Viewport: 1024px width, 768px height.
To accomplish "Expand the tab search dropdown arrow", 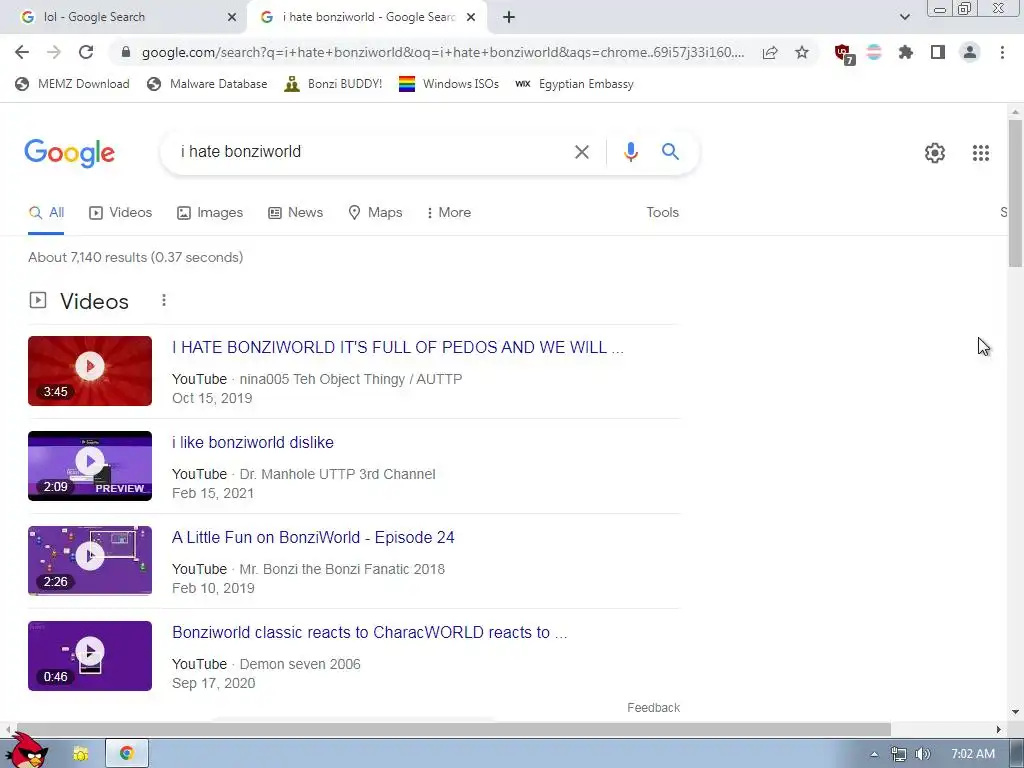I will coord(904,17).
